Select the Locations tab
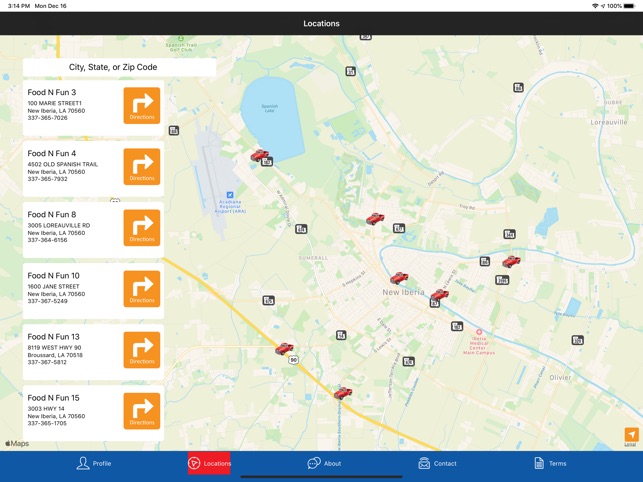 pyautogui.click(x=209, y=463)
